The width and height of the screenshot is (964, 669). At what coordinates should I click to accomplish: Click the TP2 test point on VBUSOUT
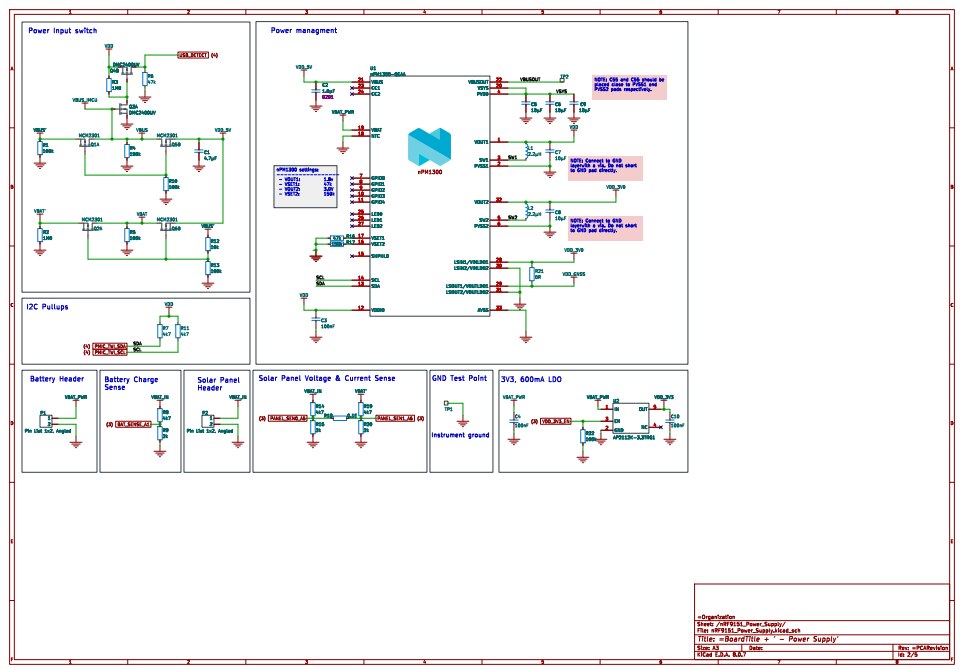coord(561,79)
